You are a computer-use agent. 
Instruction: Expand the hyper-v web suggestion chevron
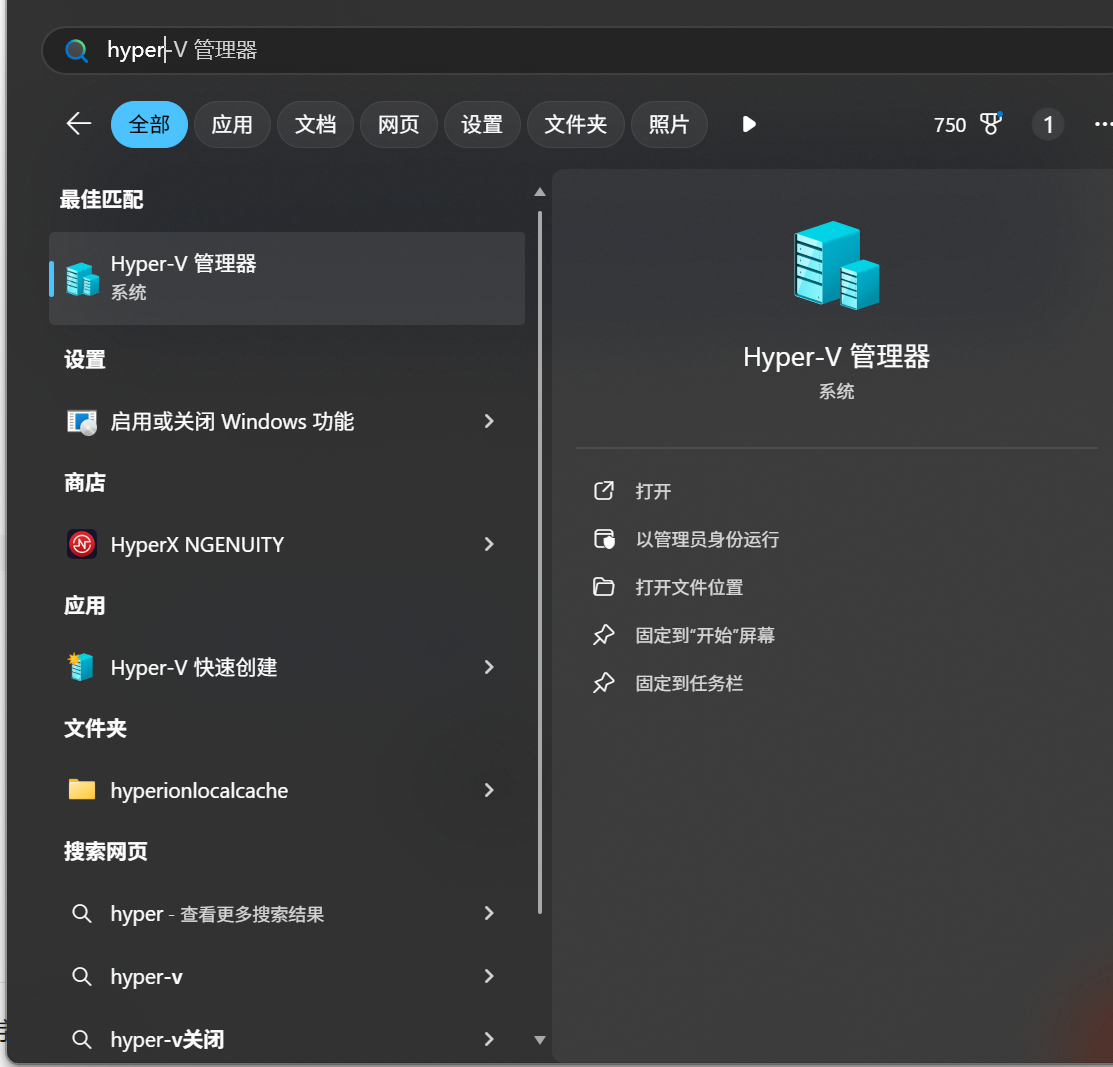click(x=488, y=977)
